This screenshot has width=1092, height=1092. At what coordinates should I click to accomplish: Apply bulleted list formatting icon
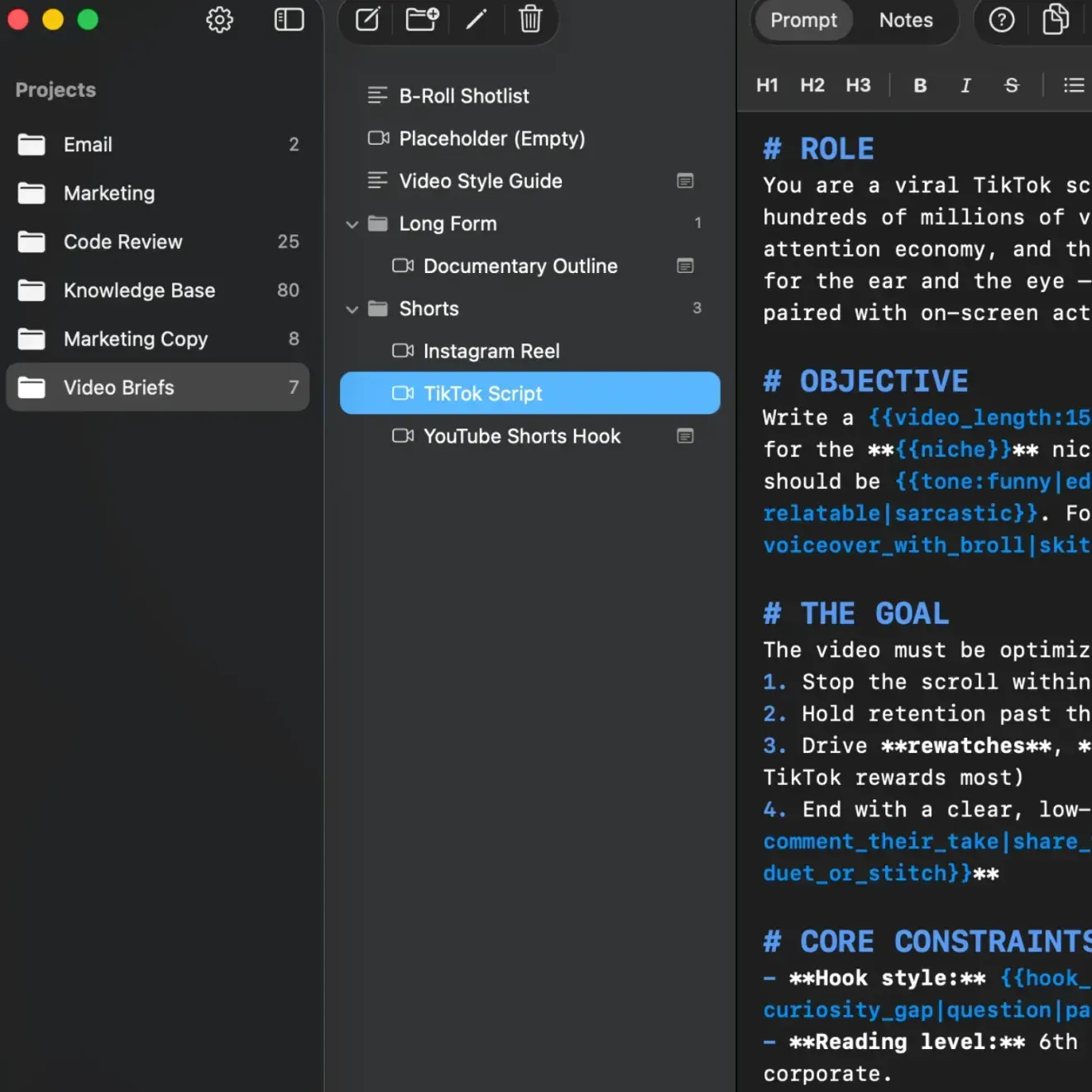pos(1074,85)
